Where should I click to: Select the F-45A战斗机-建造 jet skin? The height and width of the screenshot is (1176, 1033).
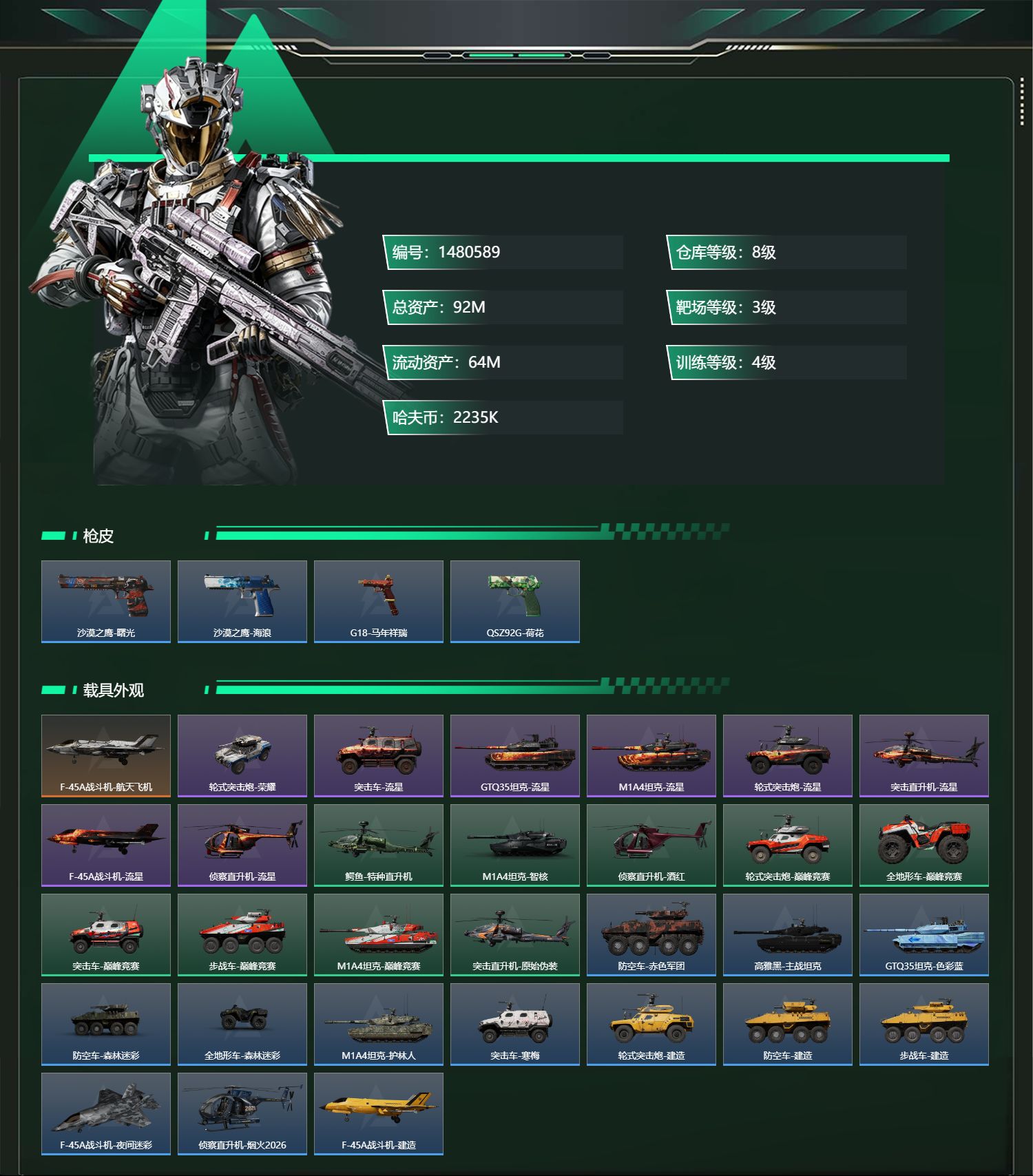pos(379,1114)
